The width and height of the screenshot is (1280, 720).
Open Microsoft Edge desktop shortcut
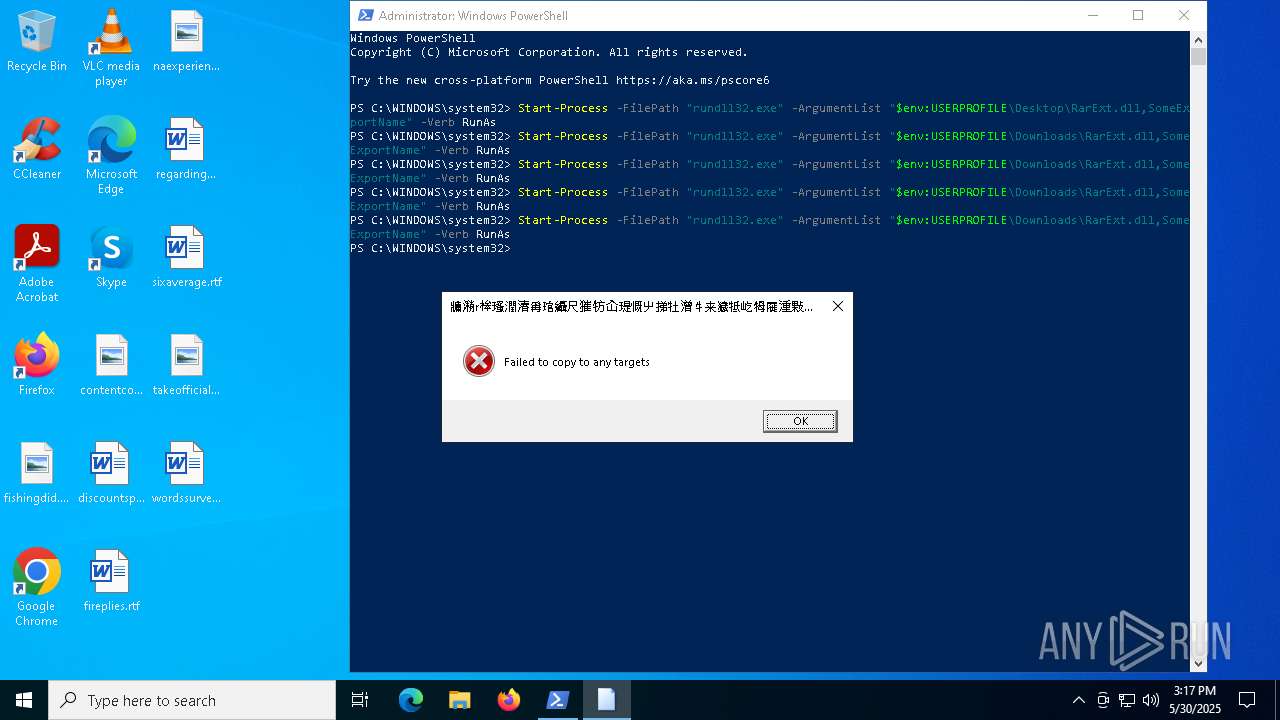click(x=111, y=156)
